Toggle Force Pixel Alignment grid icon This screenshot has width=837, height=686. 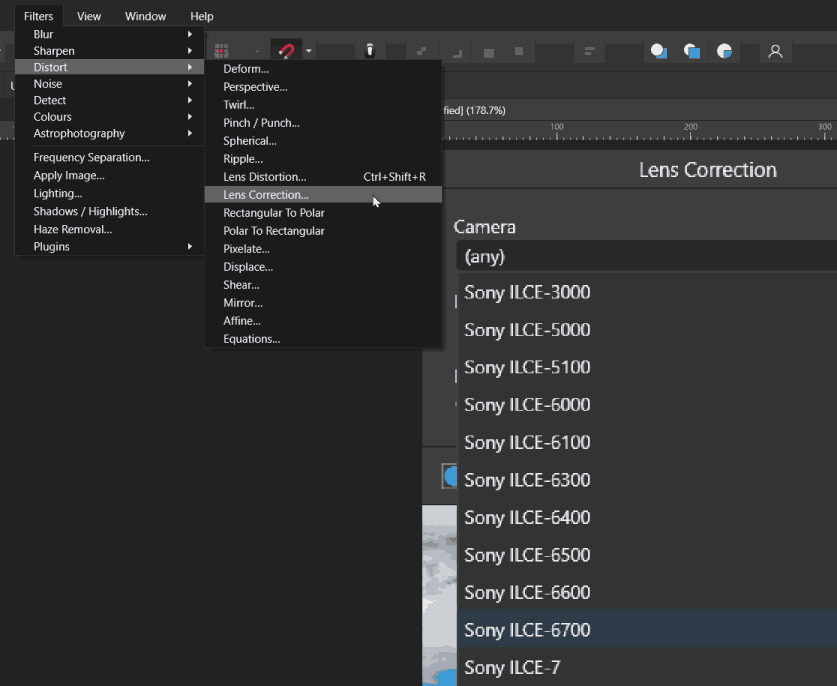(222, 51)
